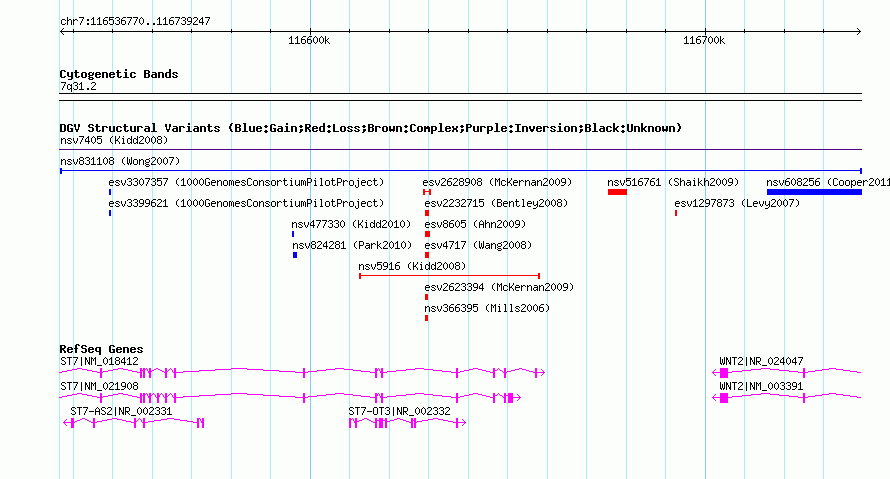The image size is (890, 479).
Task: Click the nsv477330 (Kidd2010) label
Action: 351,224
